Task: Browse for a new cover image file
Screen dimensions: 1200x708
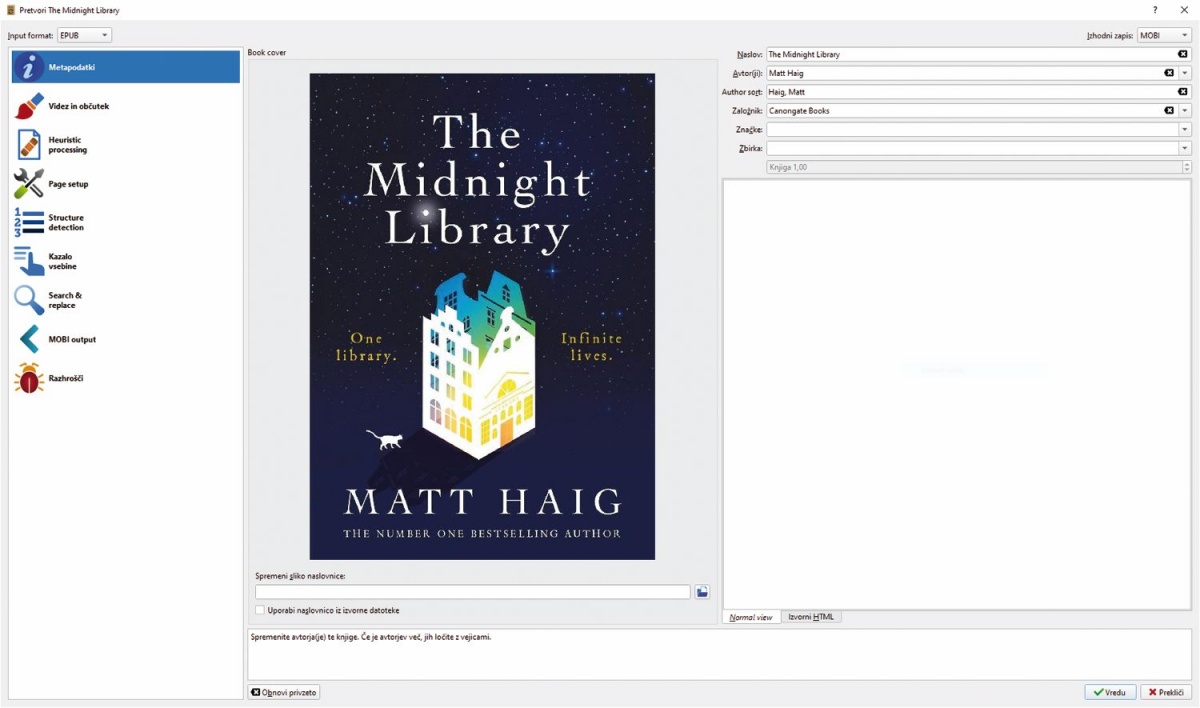Action: tap(702, 592)
